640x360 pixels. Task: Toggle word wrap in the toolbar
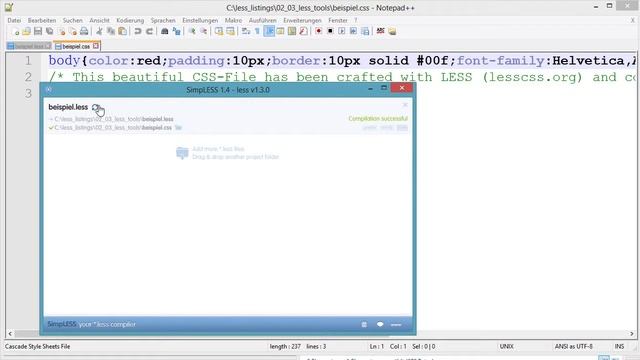click(246, 31)
